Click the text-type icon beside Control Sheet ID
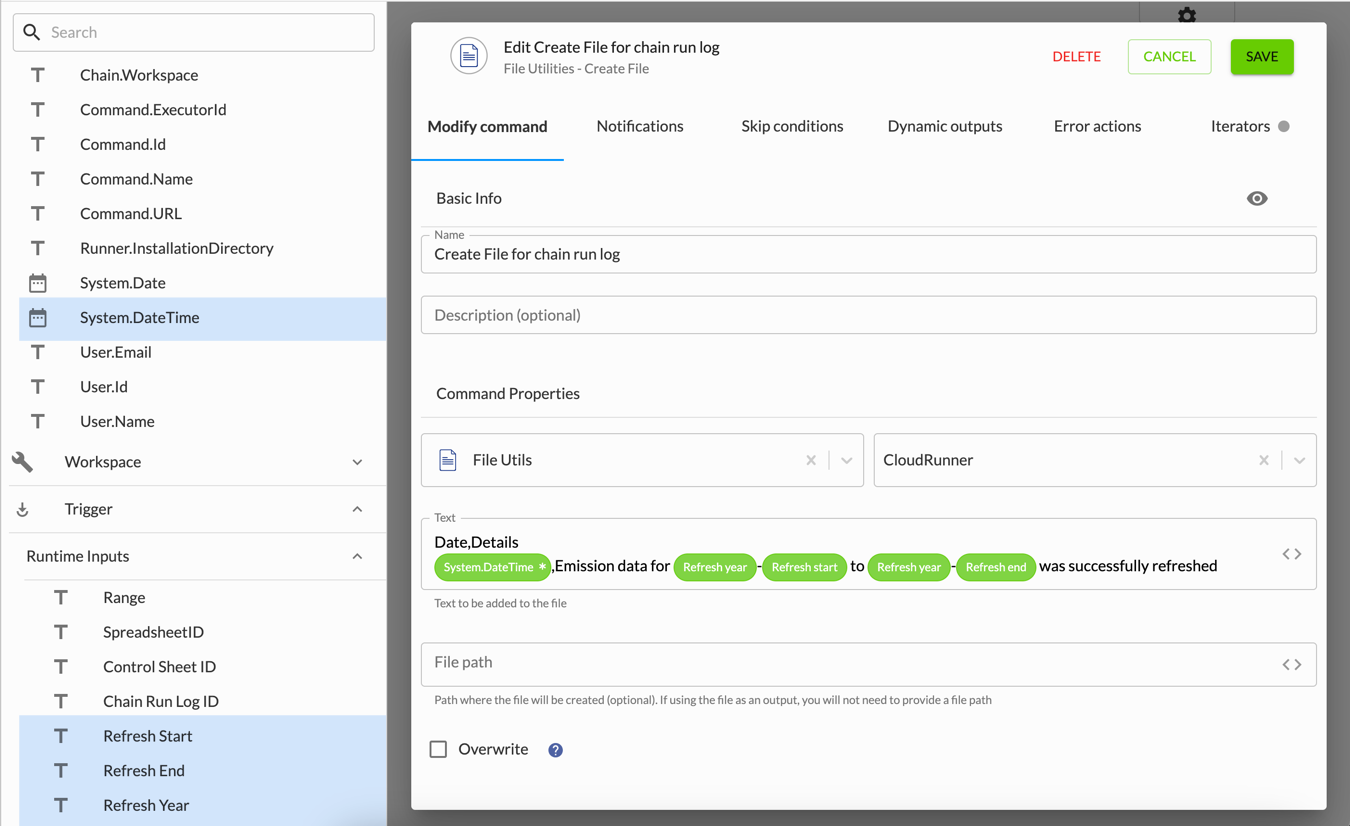Image resolution: width=1350 pixels, height=826 pixels. [61, 667]
